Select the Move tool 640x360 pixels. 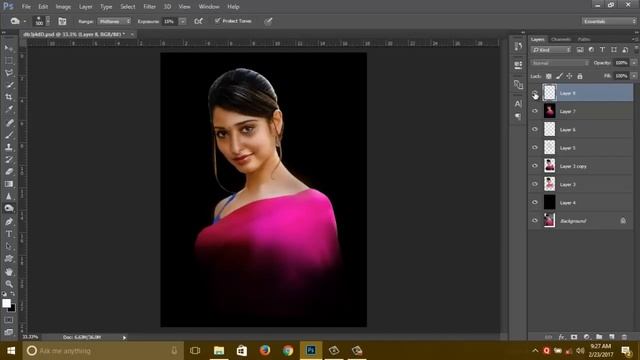[x=9, y=48]
